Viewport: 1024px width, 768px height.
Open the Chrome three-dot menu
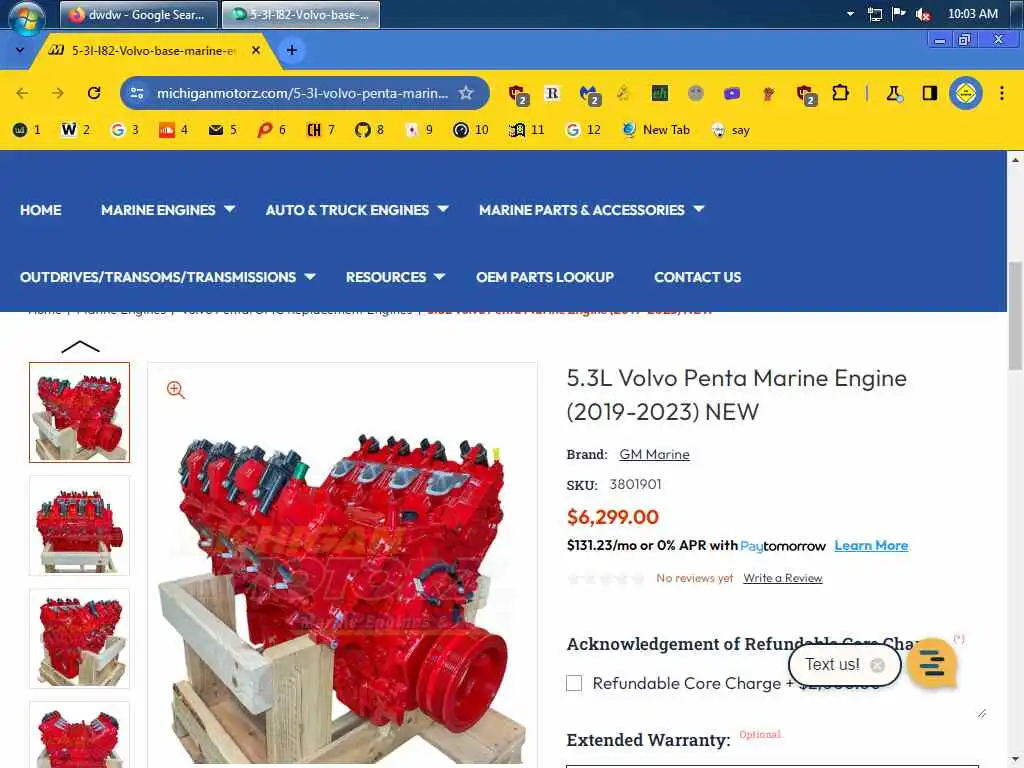(x=1001, y=93)
